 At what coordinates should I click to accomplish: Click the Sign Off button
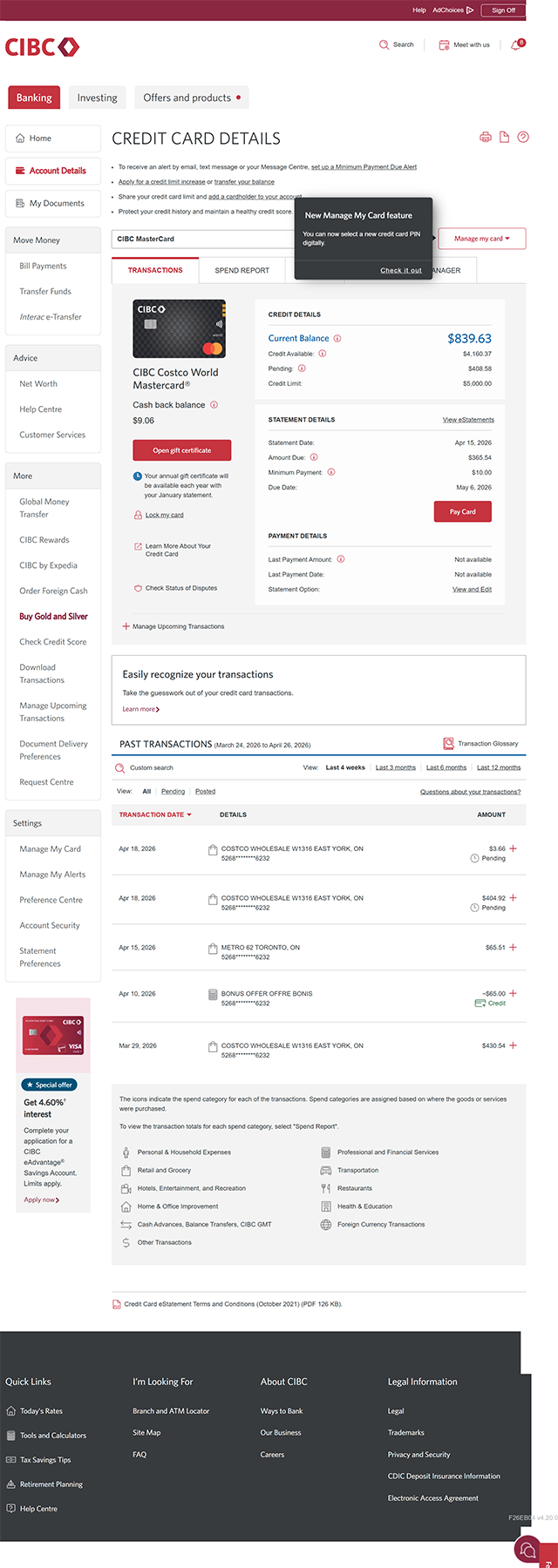[x=503, y=10]
